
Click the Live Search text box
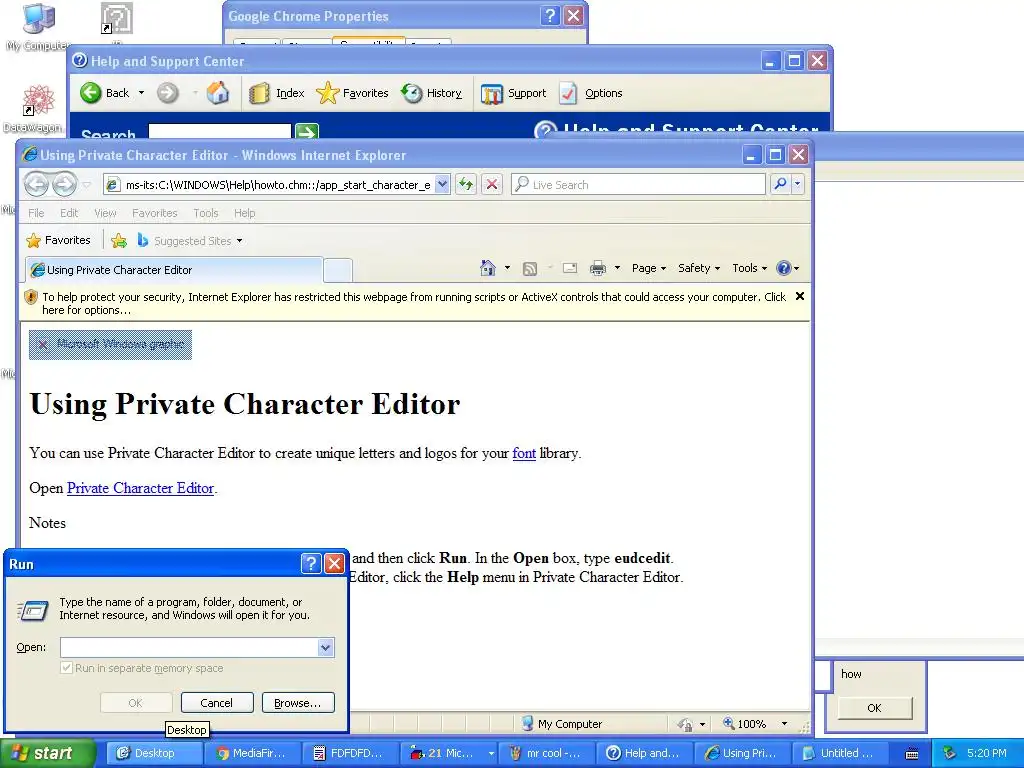point(639,185)
